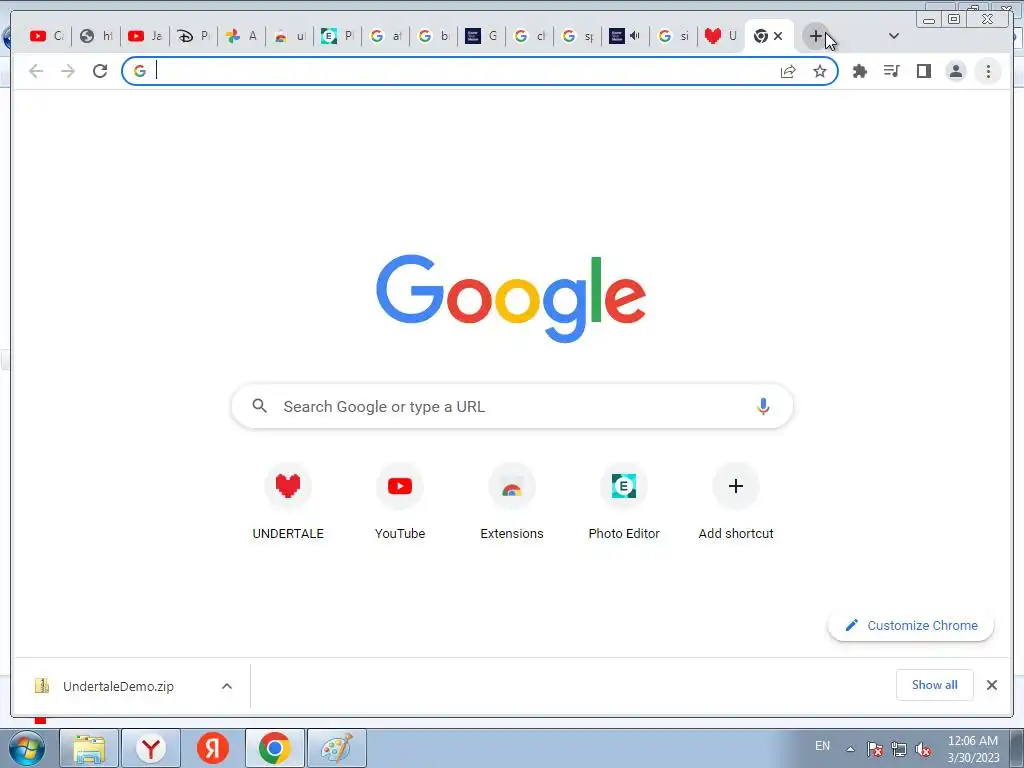
Task: Open the YouTube shortcut
Action: point(400,502)
